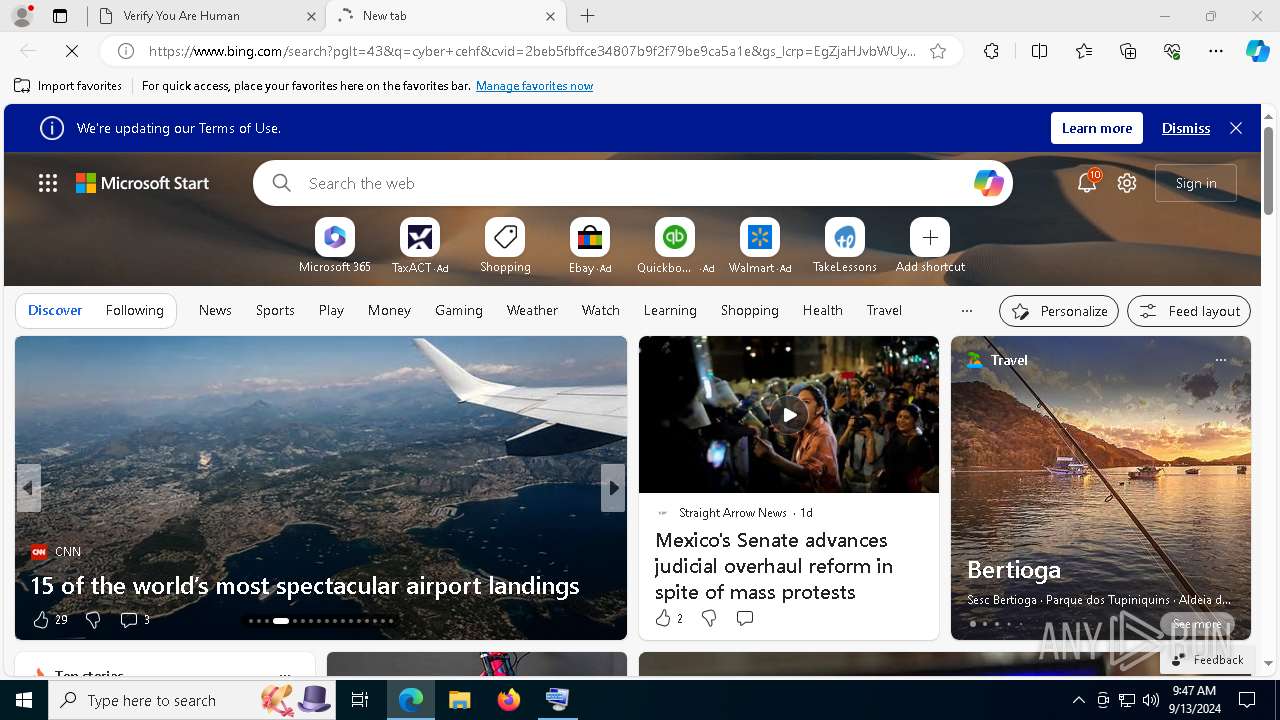Add this page to favorites

(x=938, y=51)
